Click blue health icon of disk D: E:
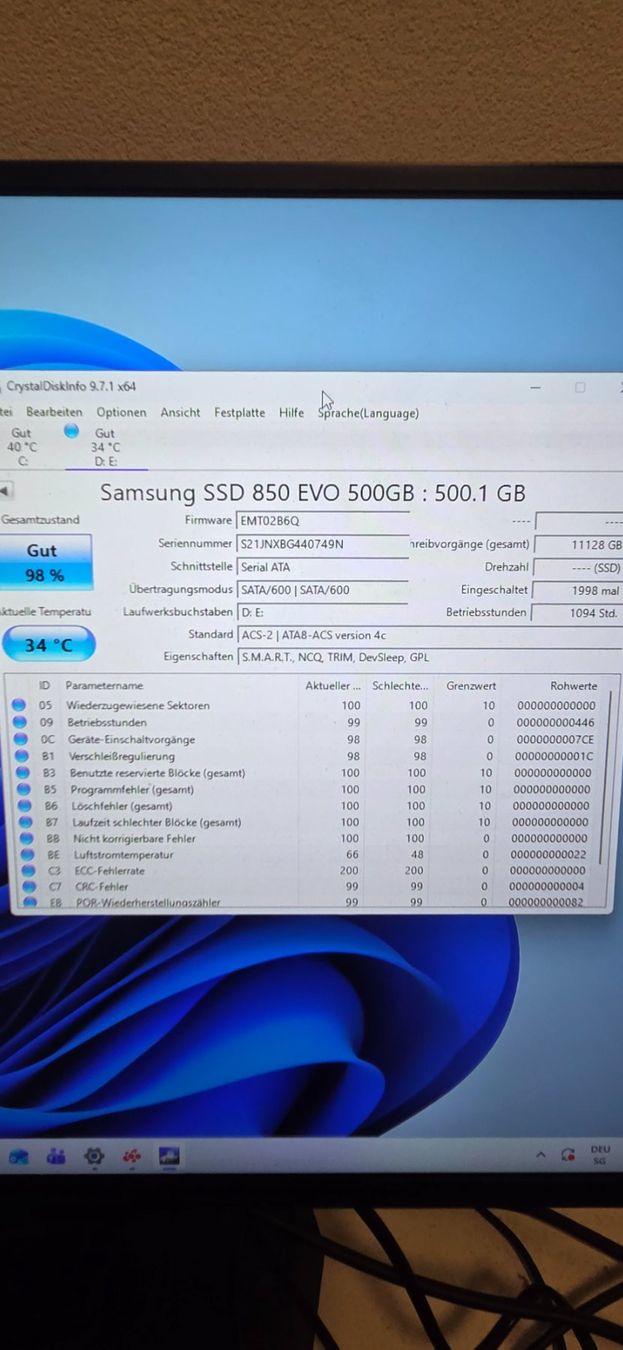Viewport: 623px width, 1350px height. [71, 431]
